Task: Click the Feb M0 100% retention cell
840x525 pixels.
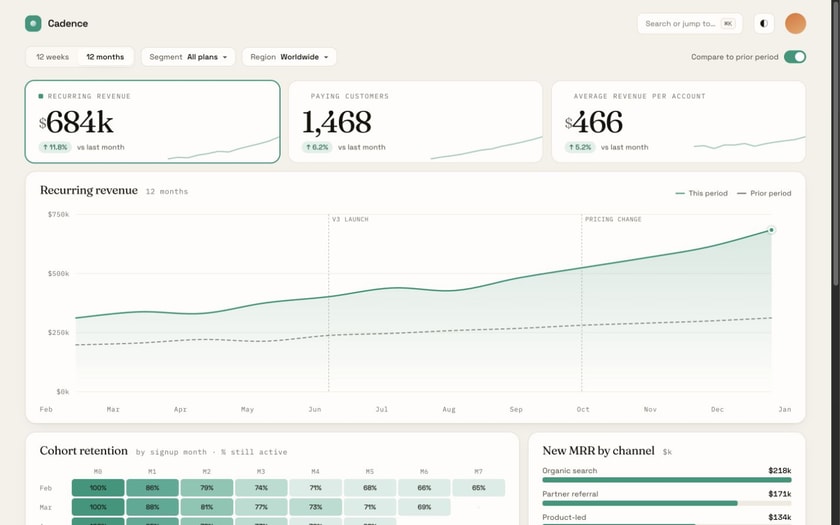Action: [98, 488]
